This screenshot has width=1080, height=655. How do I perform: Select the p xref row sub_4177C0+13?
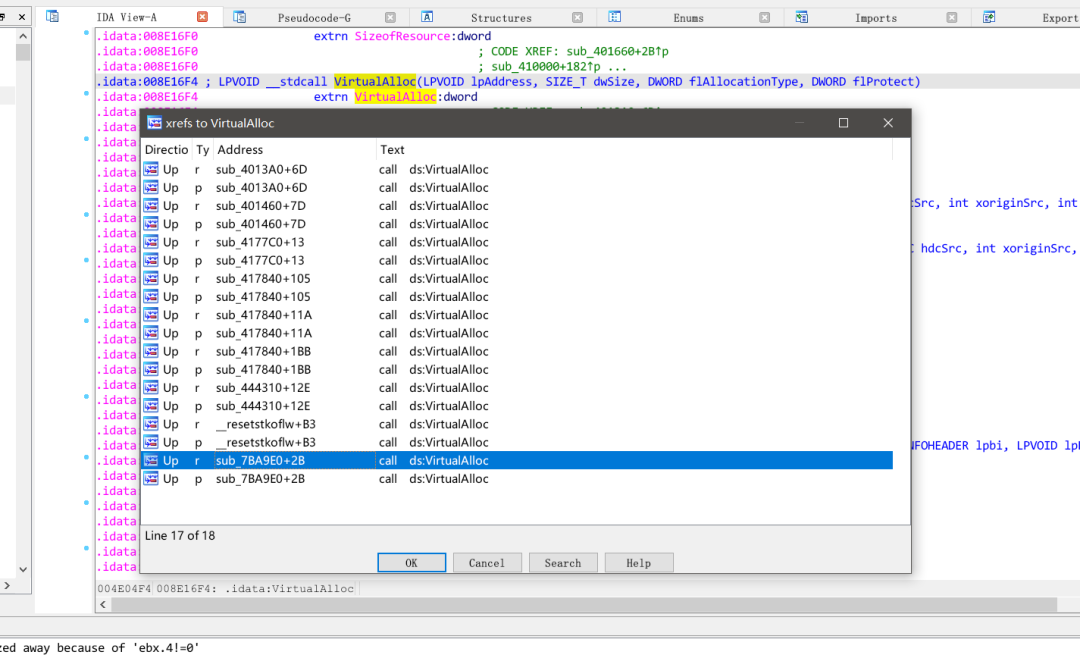coord(517,260)
